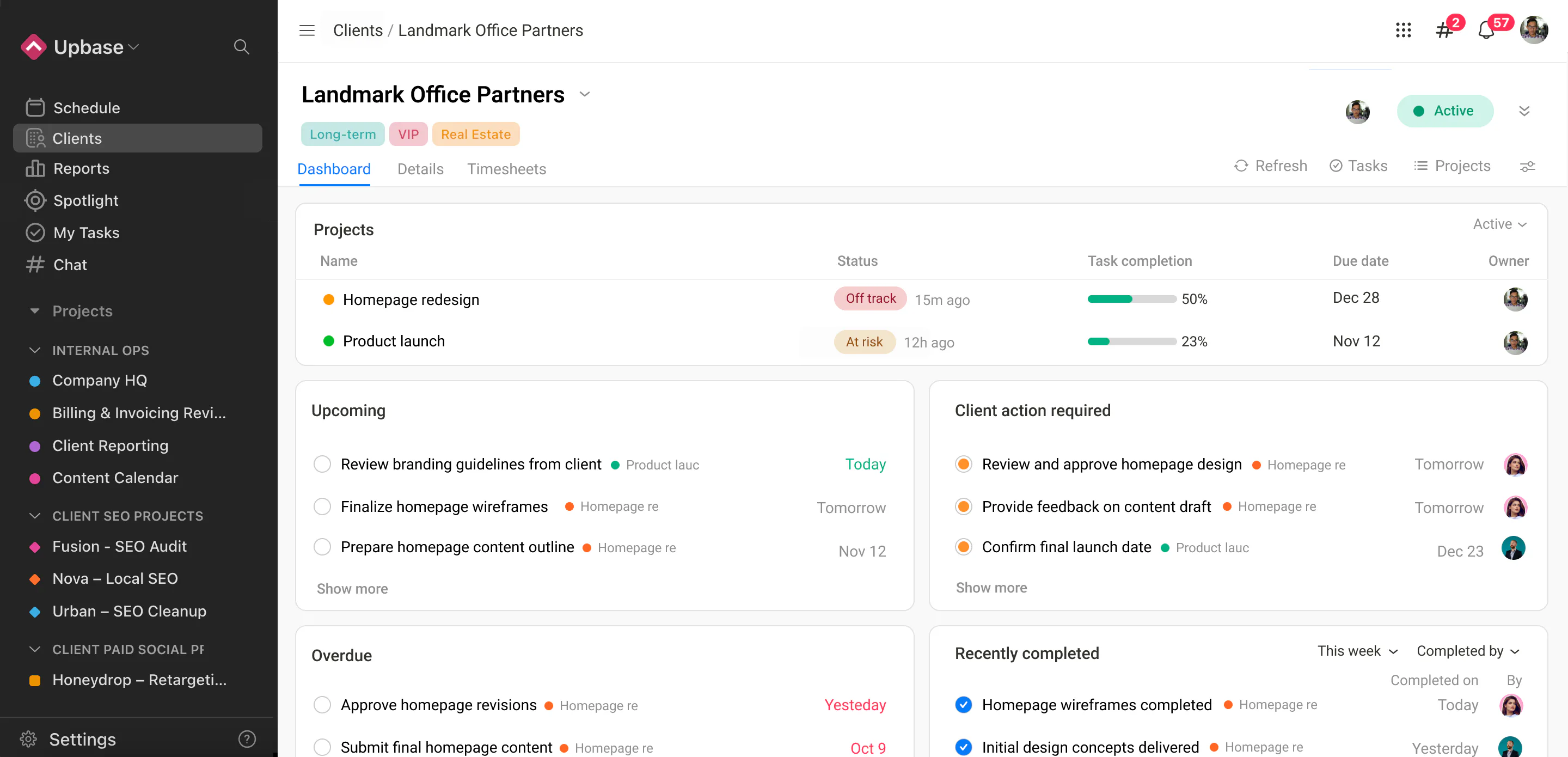This screenshot has height=757, width=1568.
Task: Click the Spotlight target icon
Action: point(35,200)
